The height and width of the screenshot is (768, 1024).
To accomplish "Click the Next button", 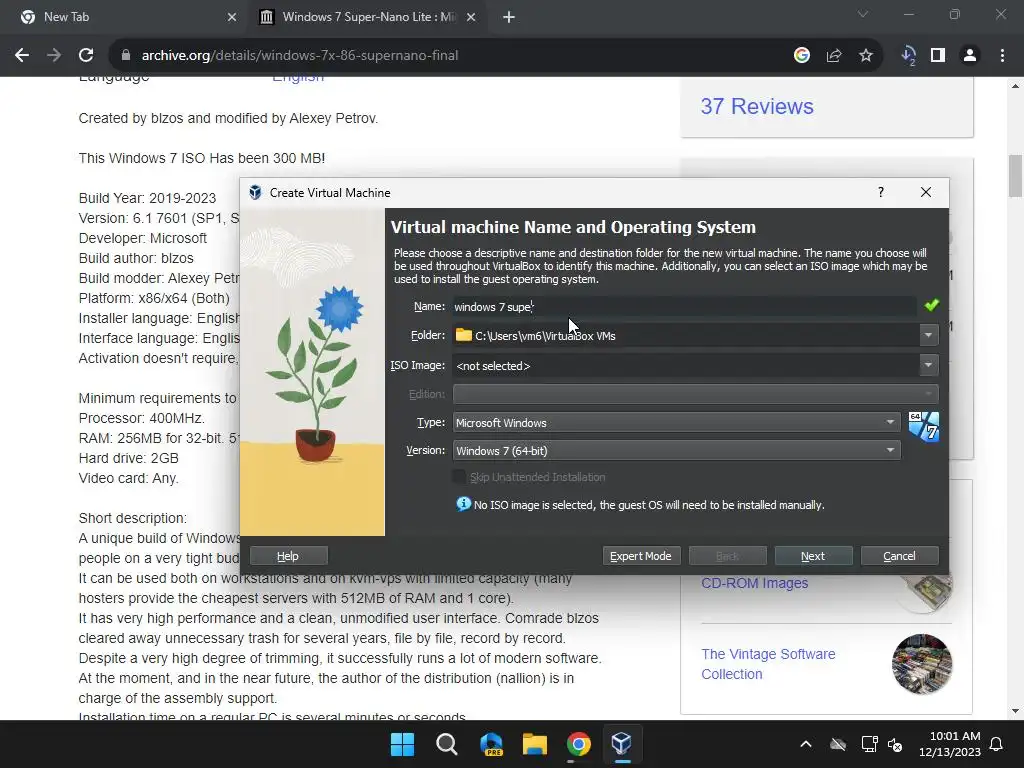I will click(813, 556).
